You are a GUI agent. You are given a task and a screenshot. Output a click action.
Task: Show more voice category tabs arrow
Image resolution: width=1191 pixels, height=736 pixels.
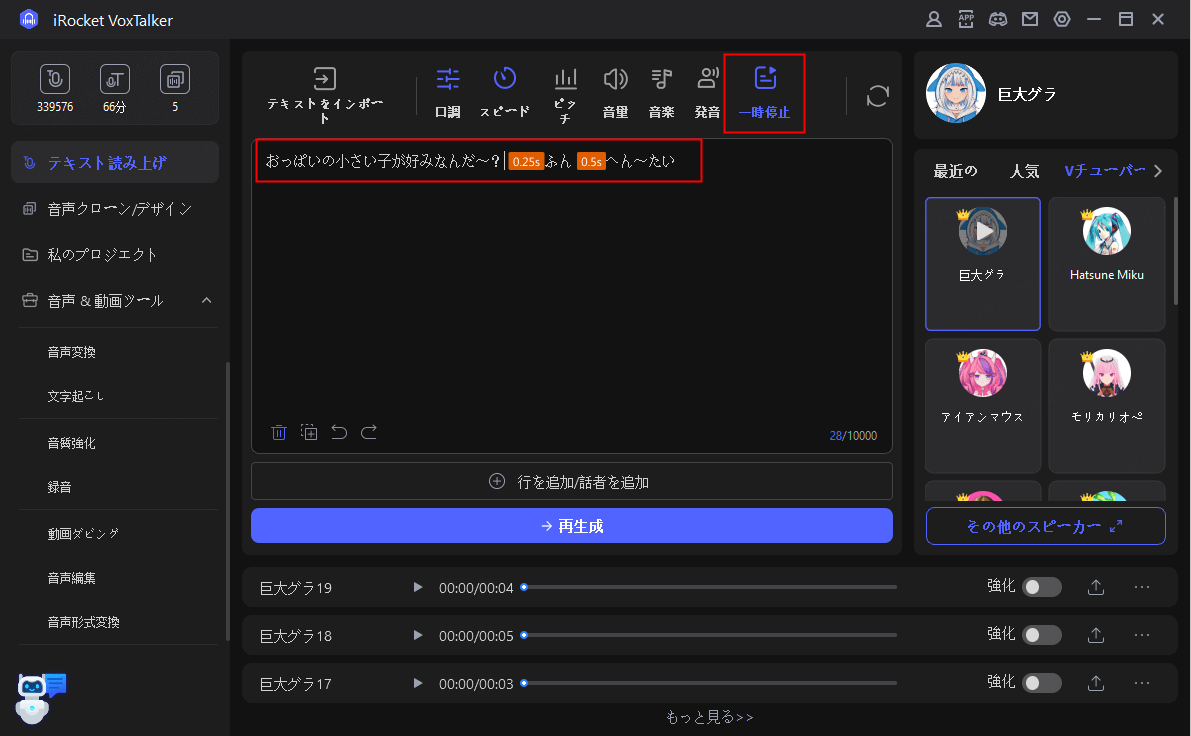click(x=1158, y=171)
